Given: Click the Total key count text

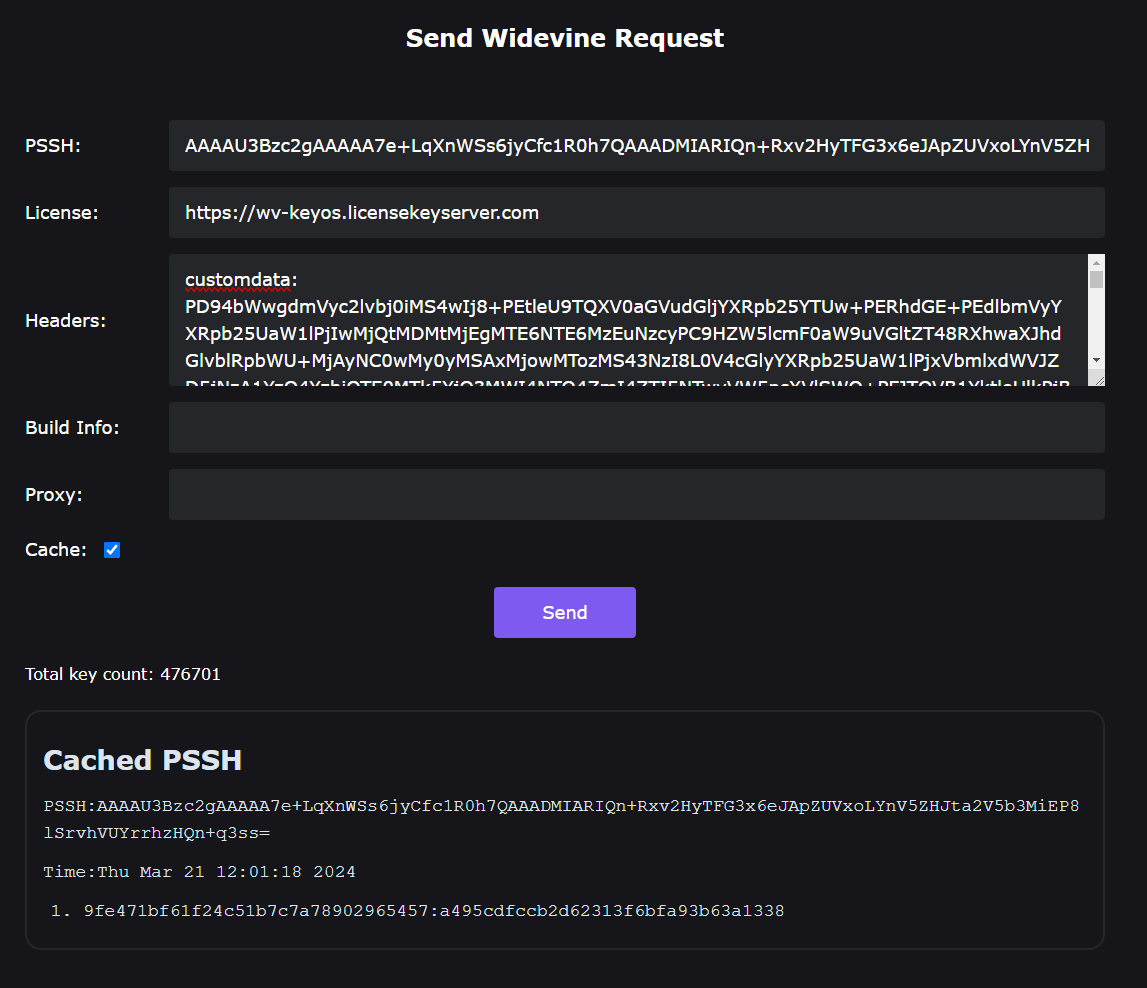Looking at the screenshot, I should click(x=123, y=674).
